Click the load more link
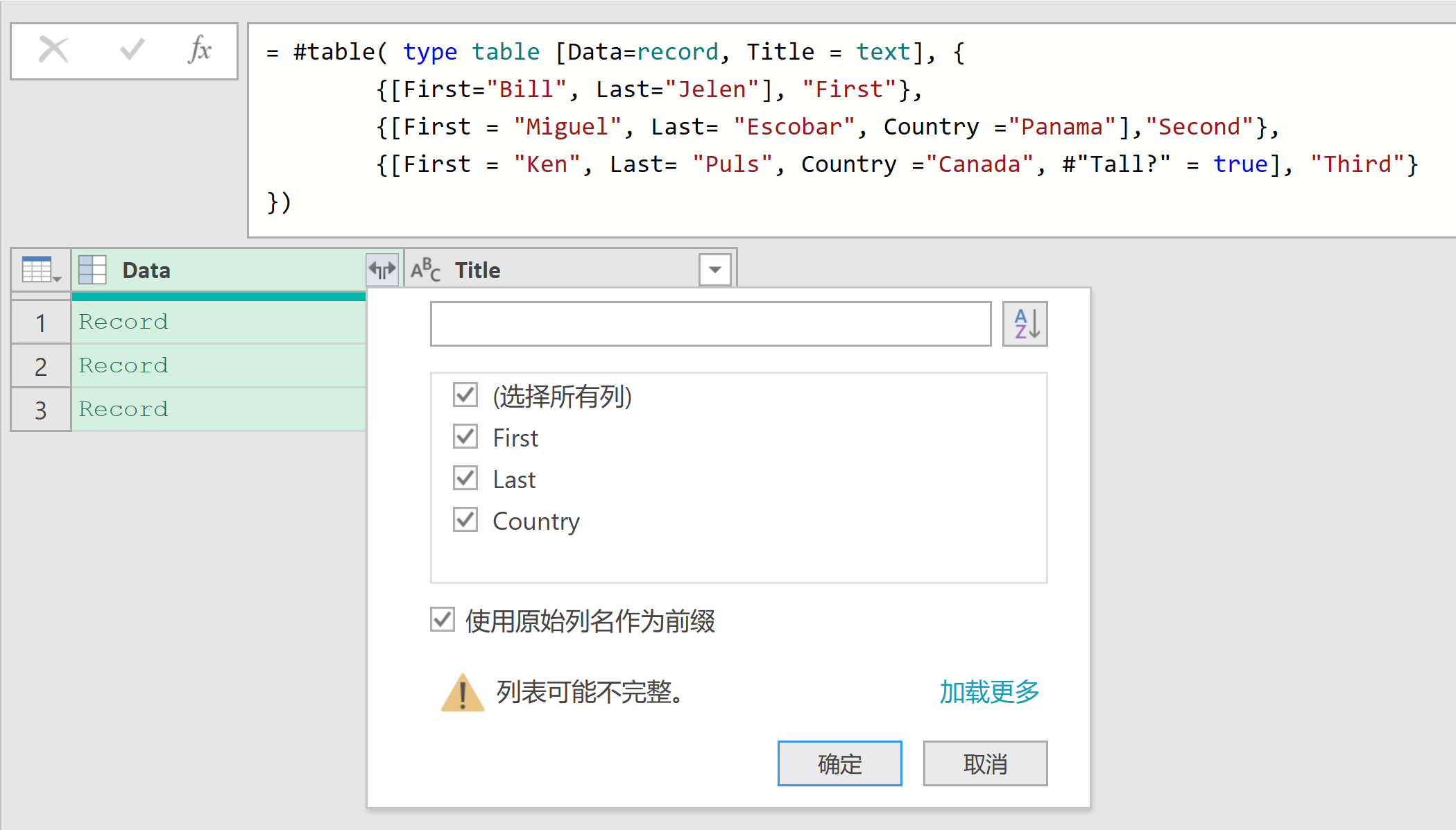The width and height of the screenshot is (1456, 830). coord(989,692)
